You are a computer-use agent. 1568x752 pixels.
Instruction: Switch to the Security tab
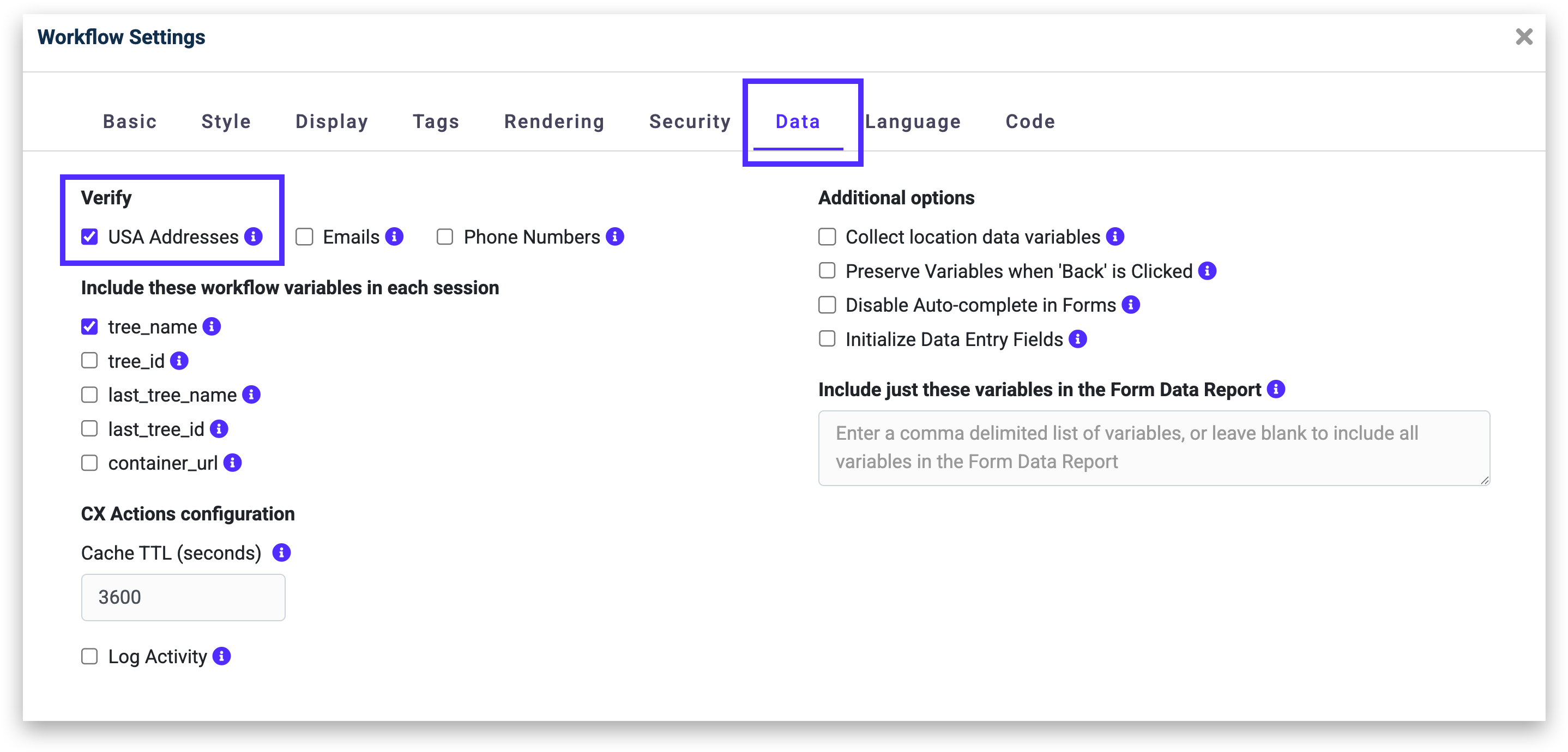tap(690, 121)
